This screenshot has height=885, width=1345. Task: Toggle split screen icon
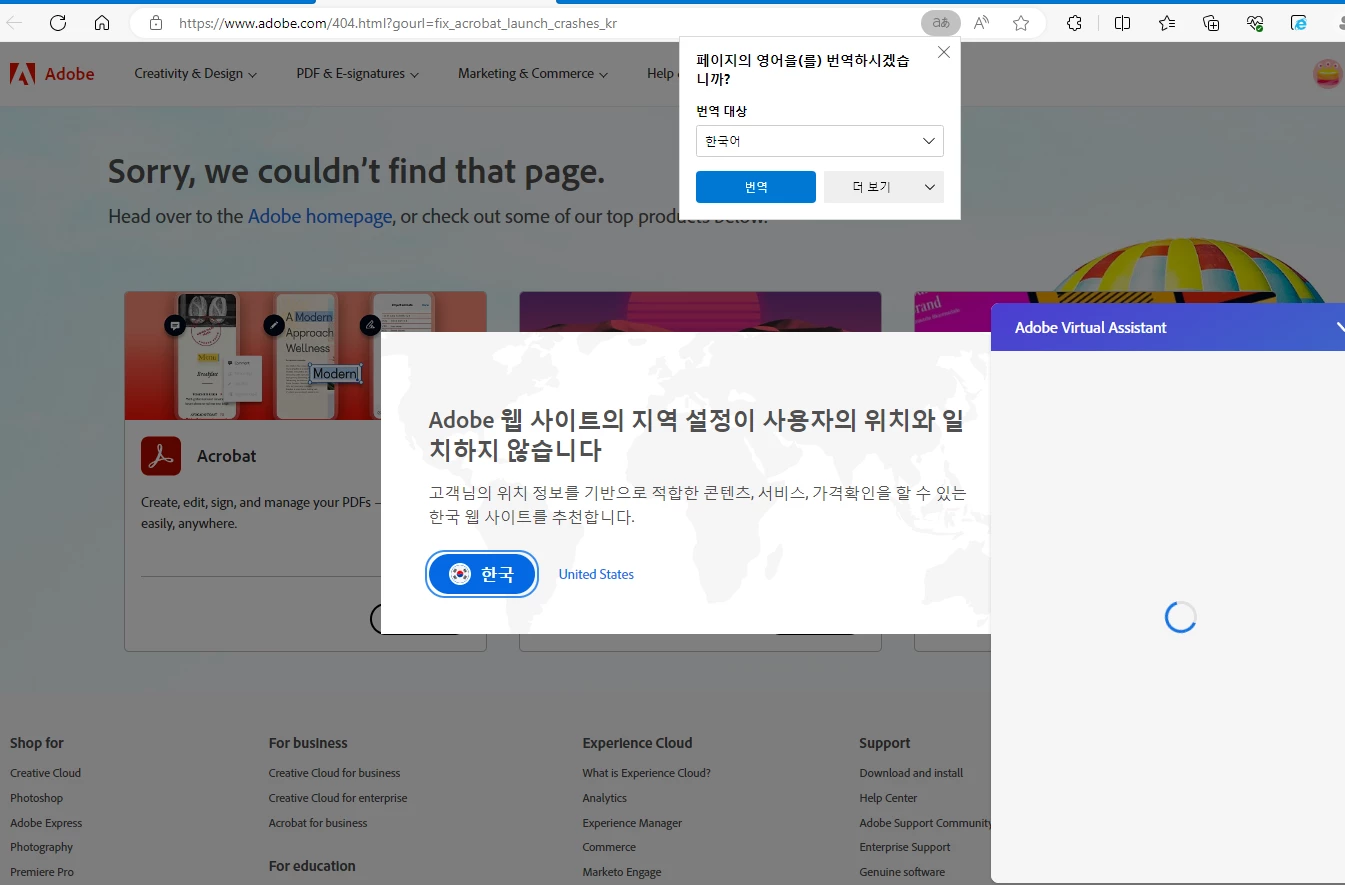point(1123,23)
